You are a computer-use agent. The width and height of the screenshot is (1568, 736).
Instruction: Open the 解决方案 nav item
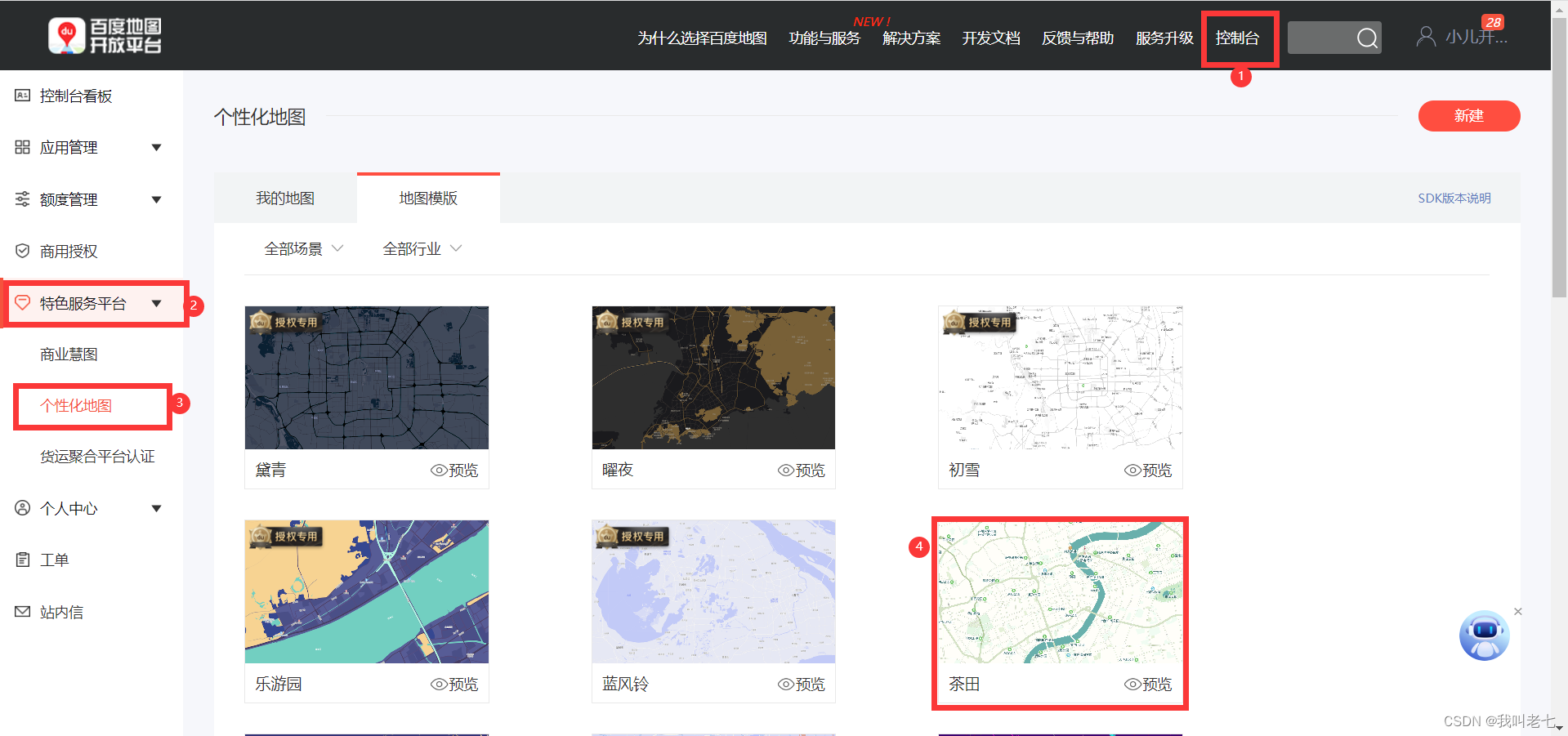[x=911, y=38]
